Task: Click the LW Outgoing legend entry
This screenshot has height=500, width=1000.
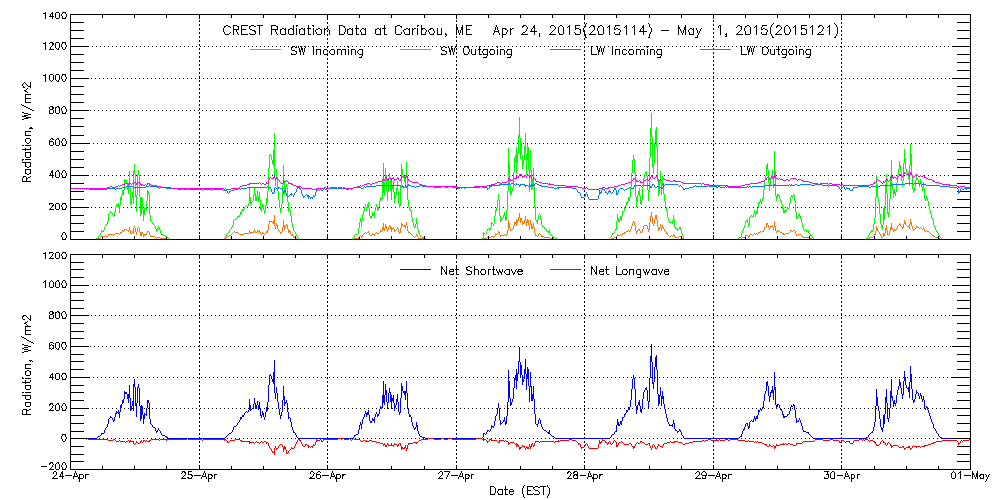Action: pyautogui.click(x=775, y=51)
